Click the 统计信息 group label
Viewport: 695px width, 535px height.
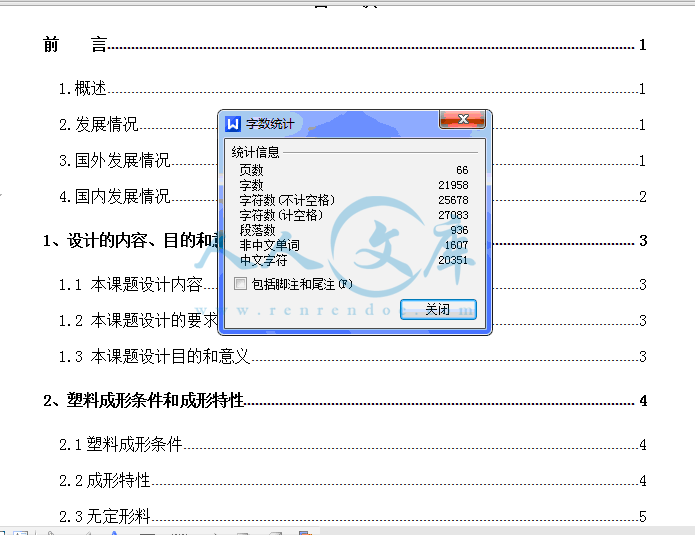click(x=255, y=152)
